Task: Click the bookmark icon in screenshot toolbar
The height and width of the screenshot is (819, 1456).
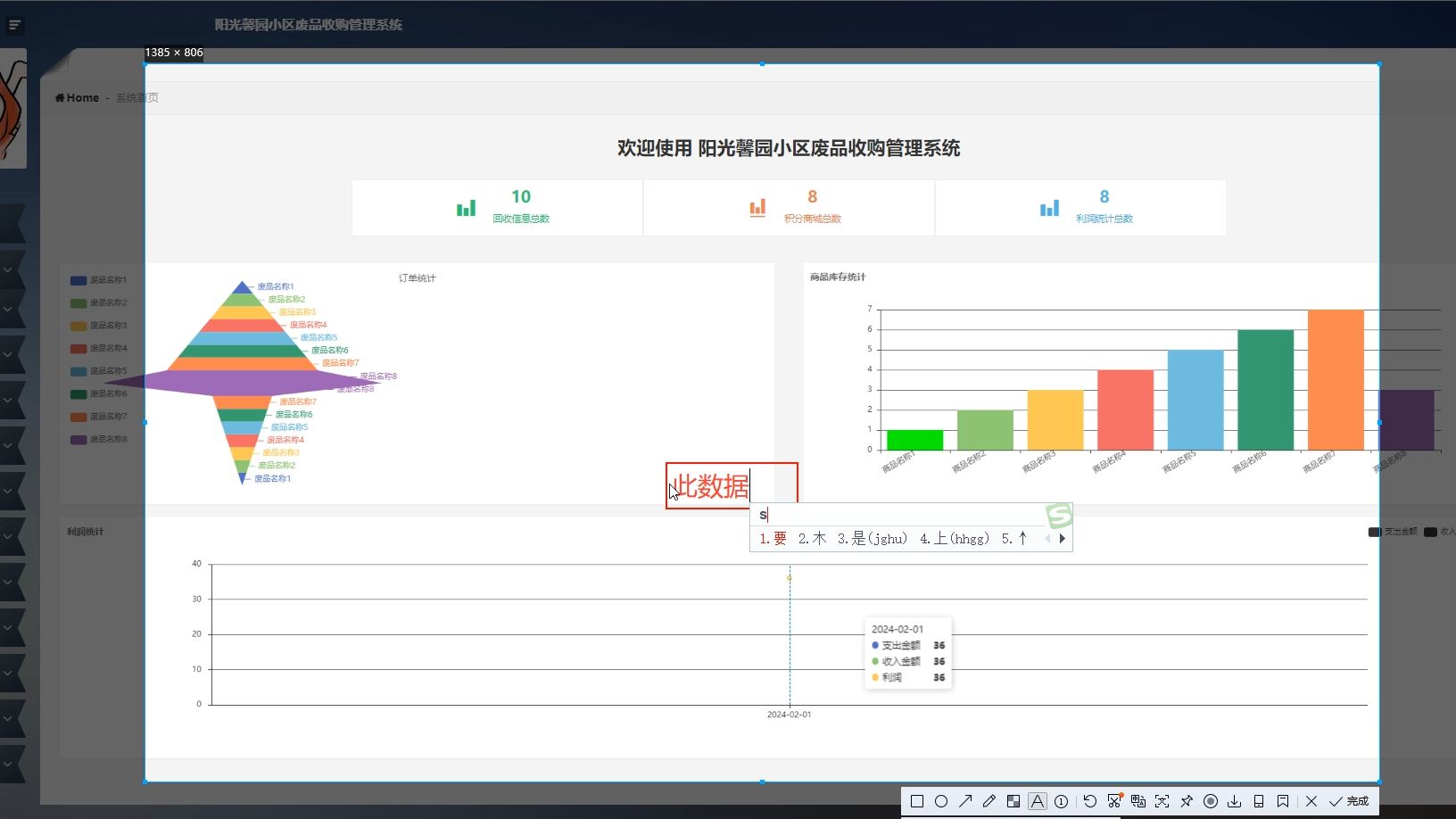Action: coord(1283,801)
